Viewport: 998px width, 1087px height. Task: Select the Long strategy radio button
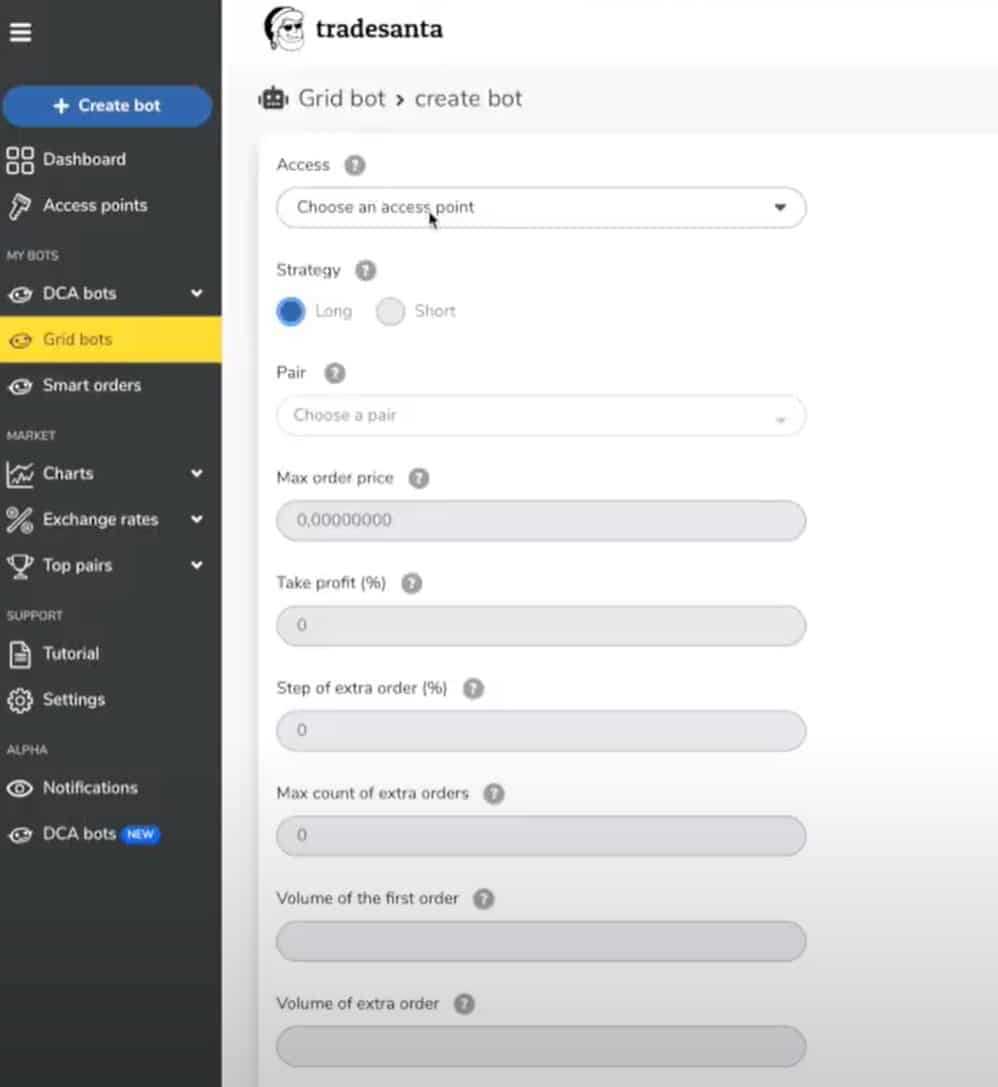(x=291, y=312)
